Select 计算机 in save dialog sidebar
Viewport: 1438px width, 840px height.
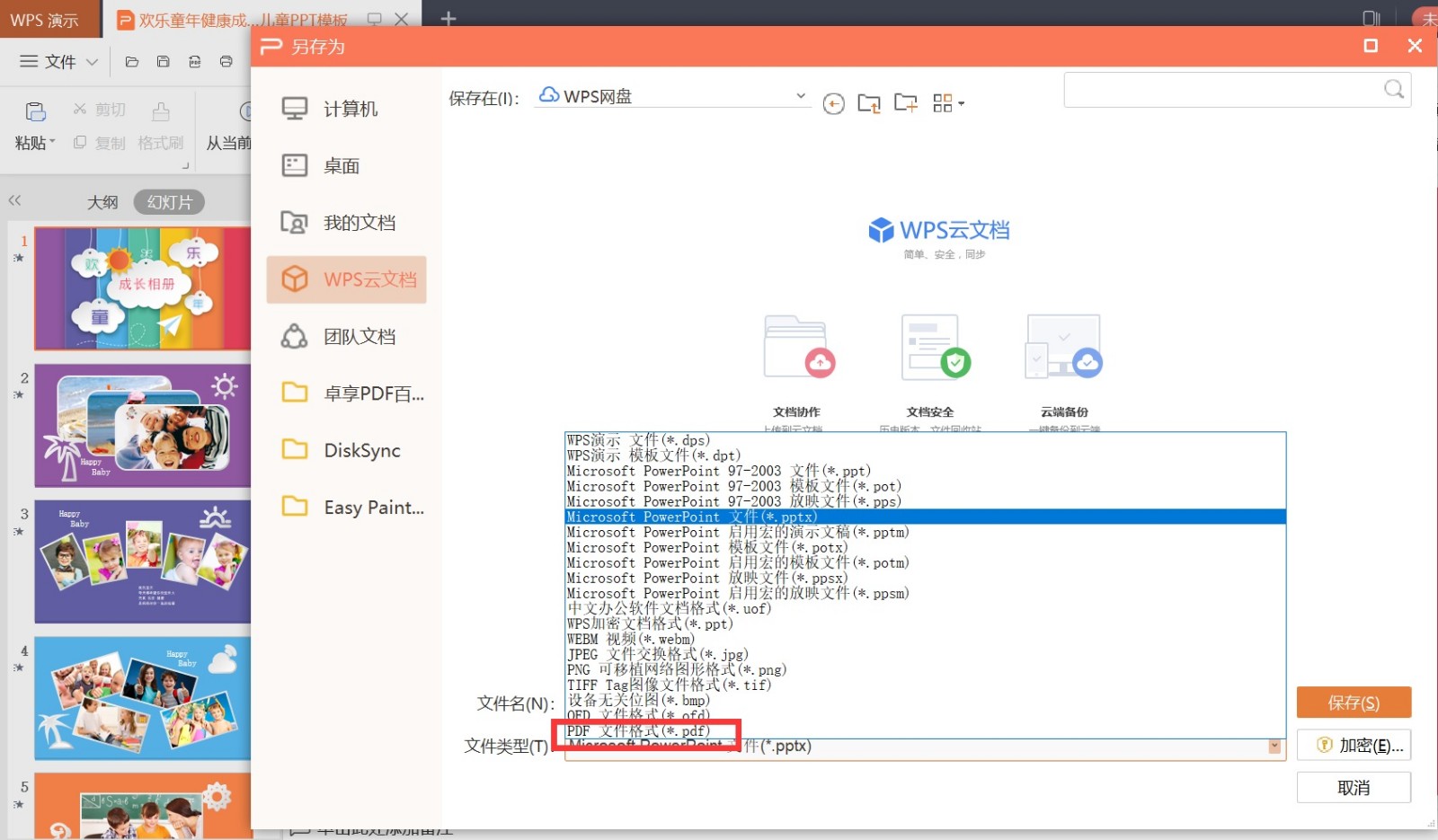tap(347, 109)
